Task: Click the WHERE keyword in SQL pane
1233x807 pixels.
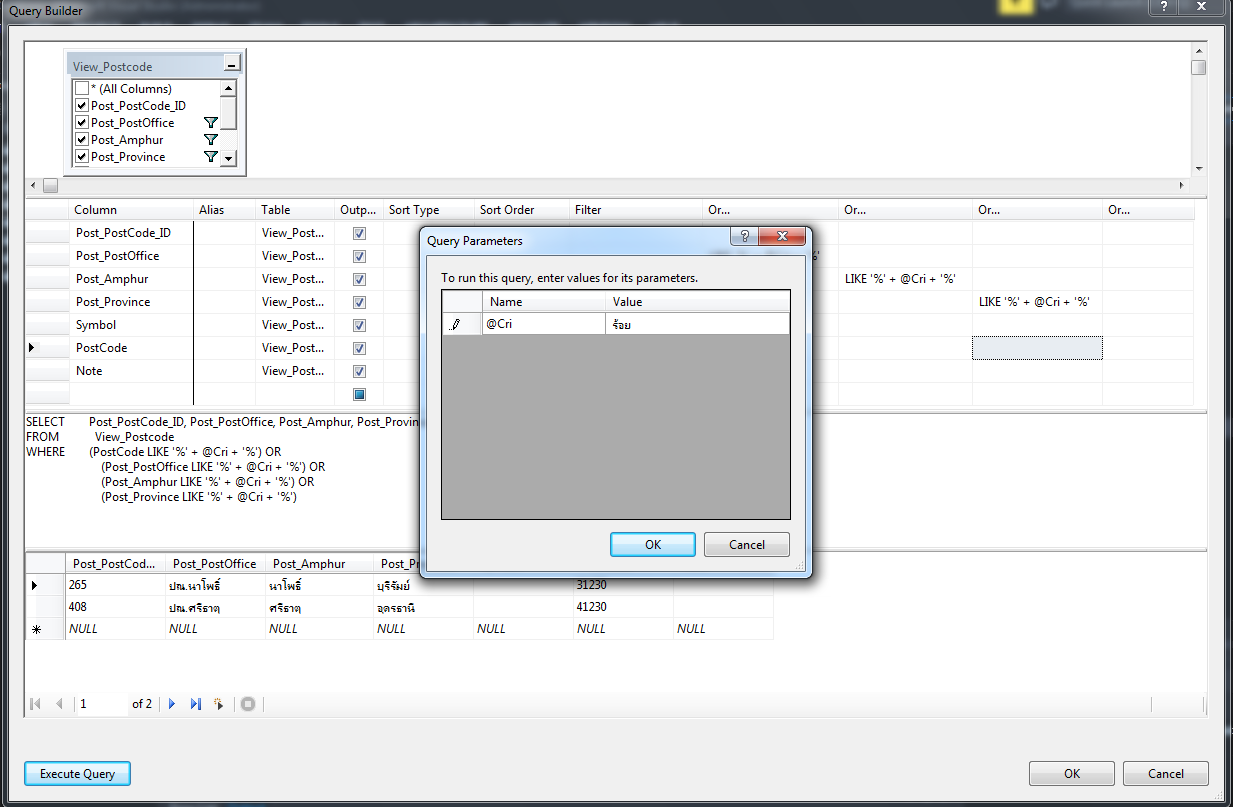Action: tap(45, 452)
